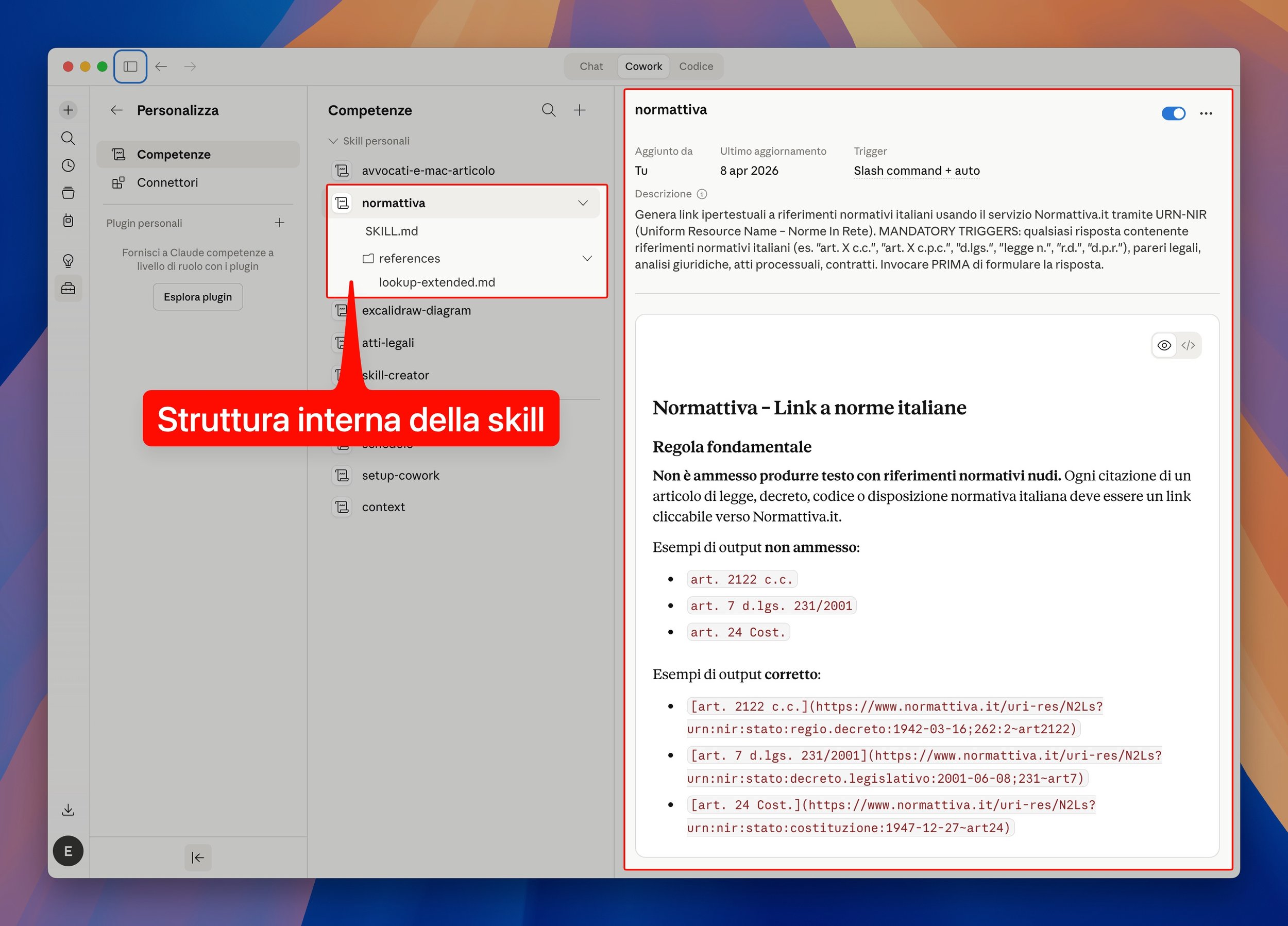This screenshot has width=1288, height=926.
Task: Switch to the Codice tab
Action: click(696, 66)
